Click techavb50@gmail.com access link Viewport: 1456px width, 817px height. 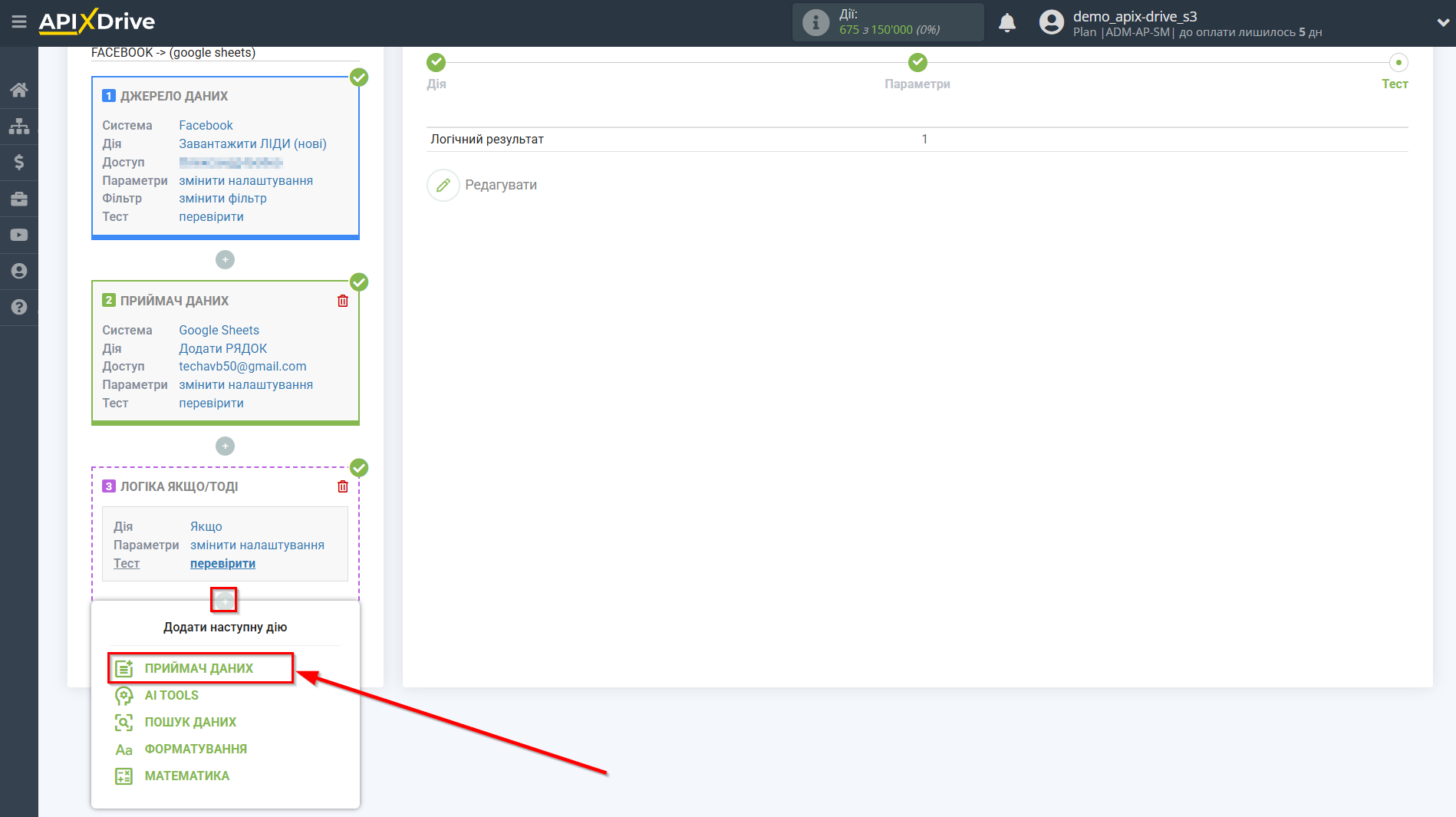point(242,366)
